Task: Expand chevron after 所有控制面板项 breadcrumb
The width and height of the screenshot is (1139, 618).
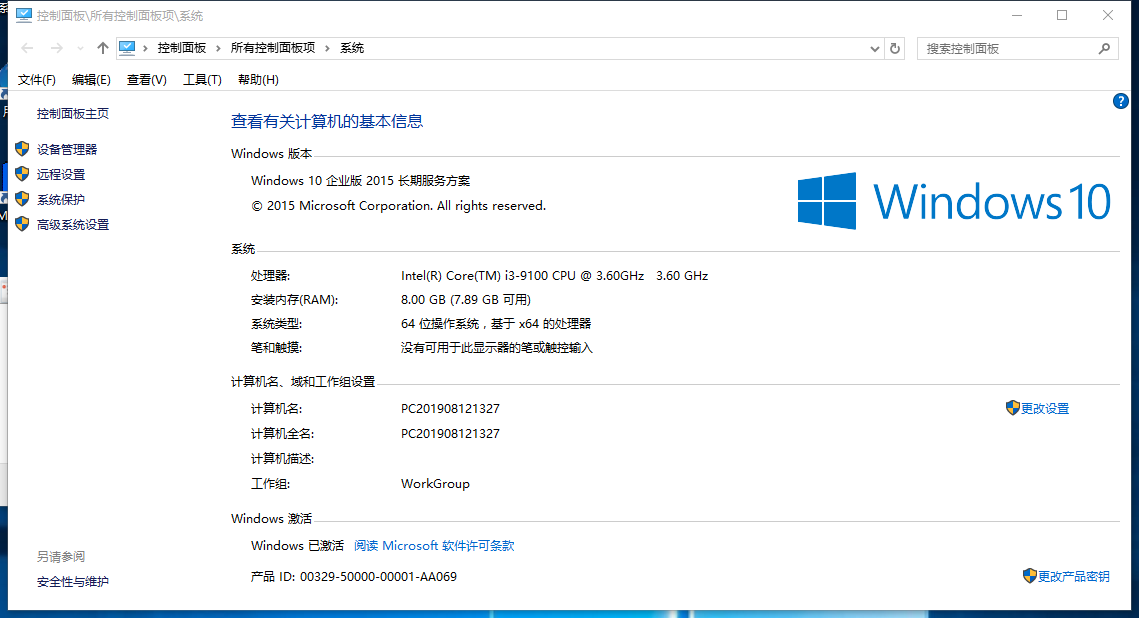Action: [x=327, y=49]
